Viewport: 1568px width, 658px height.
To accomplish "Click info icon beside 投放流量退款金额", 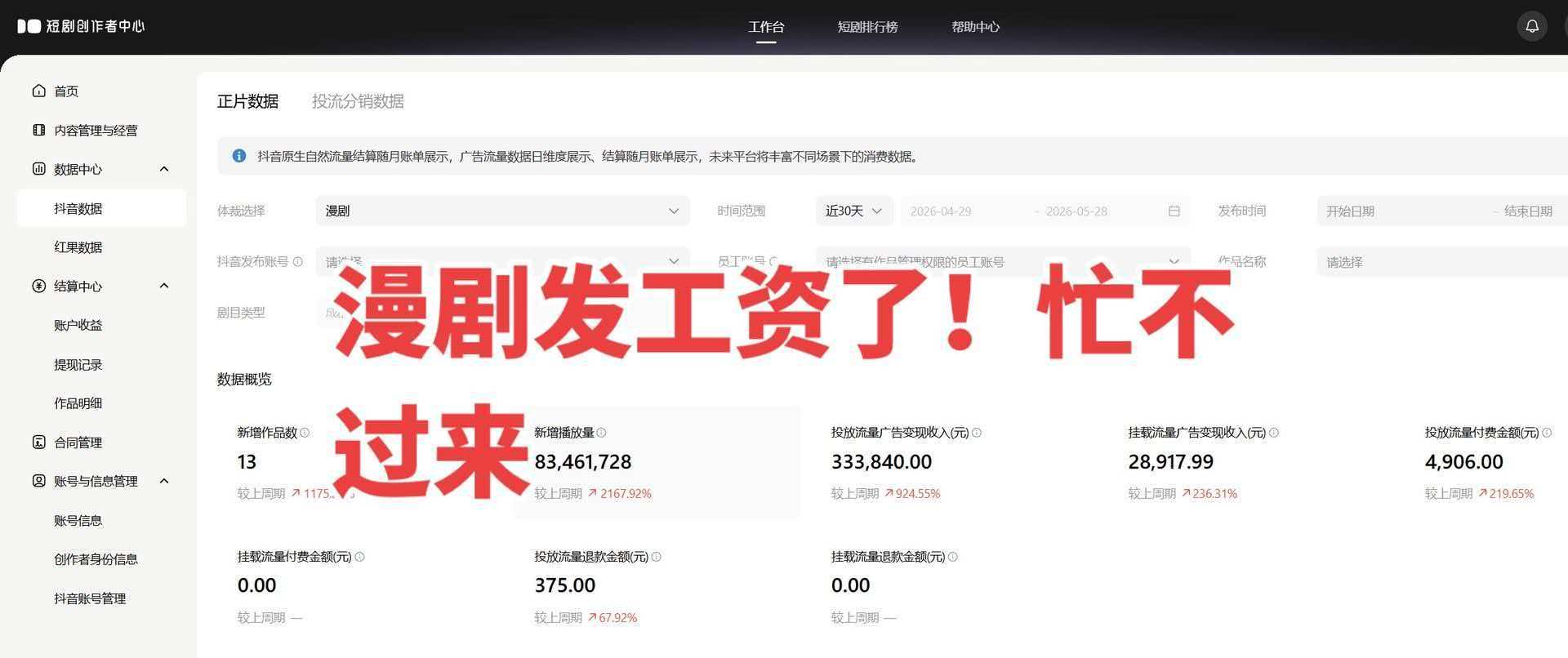I will [x=656, y=557].
